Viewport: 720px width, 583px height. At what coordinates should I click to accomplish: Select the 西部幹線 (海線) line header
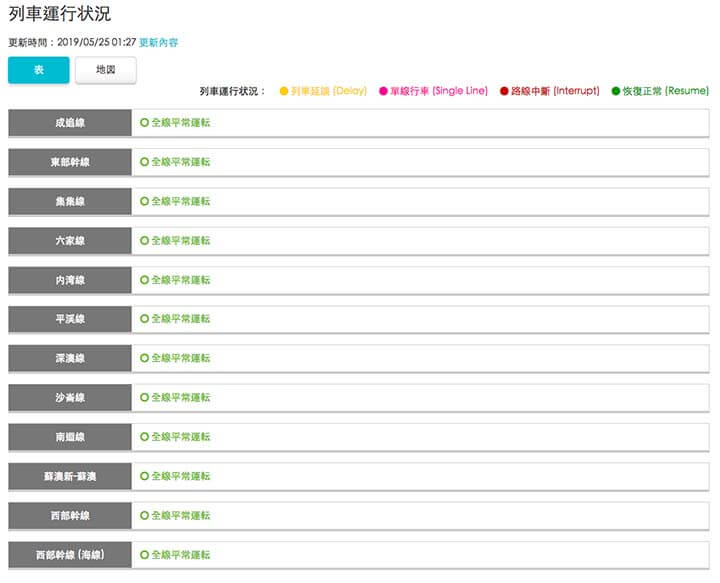click(70, 555)
